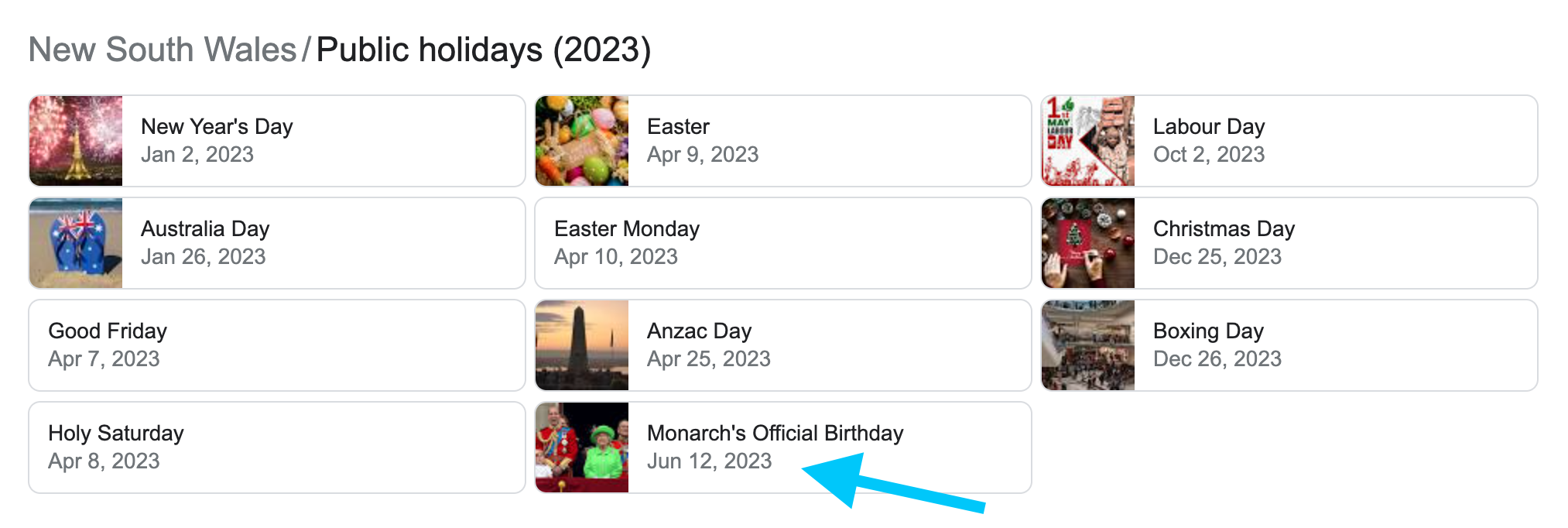
Task: Click the Easter eggs thumbnail image
Action: [x=582, y=141]
